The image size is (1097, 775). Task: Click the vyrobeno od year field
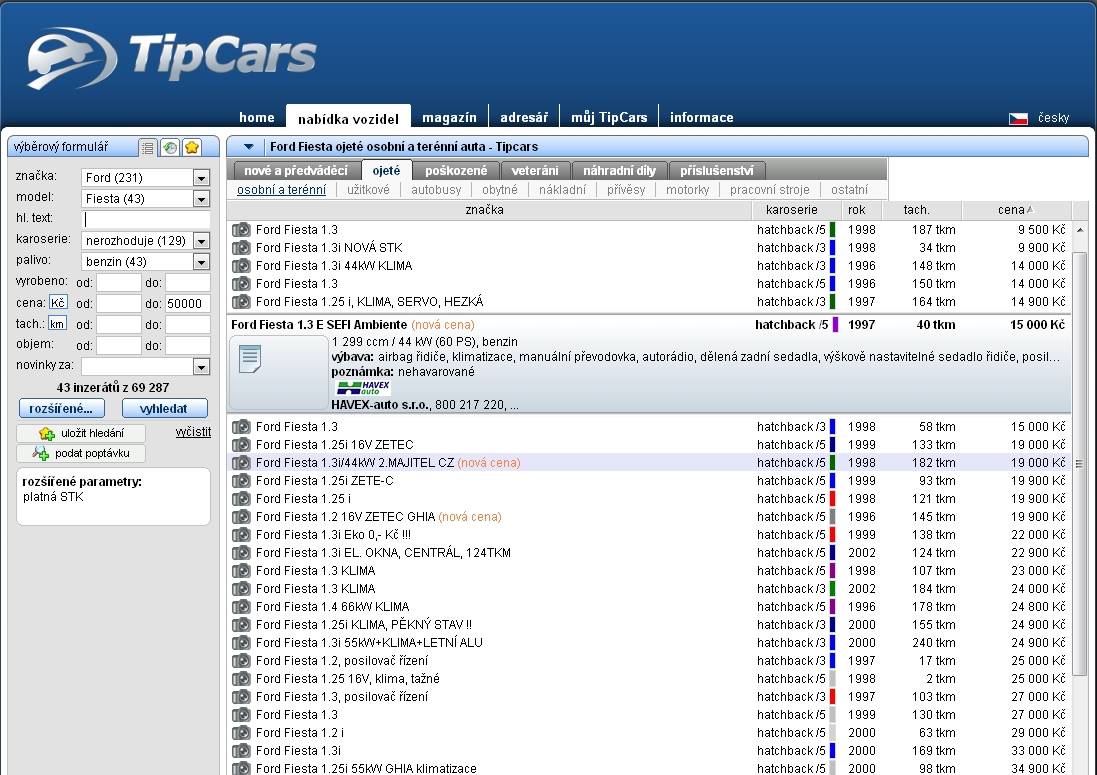point(119,283)
